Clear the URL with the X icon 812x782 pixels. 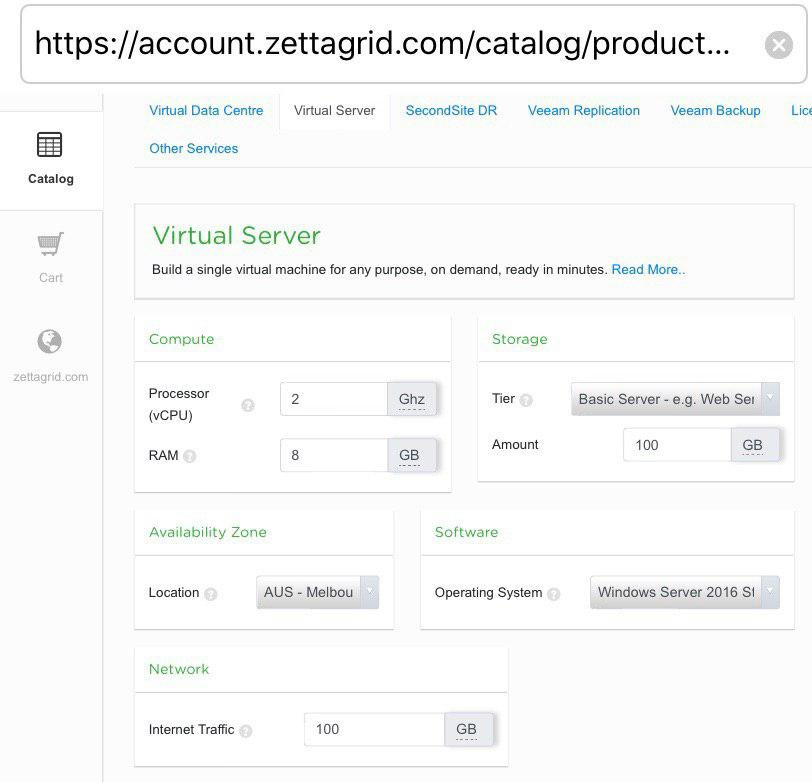[778, 45]
